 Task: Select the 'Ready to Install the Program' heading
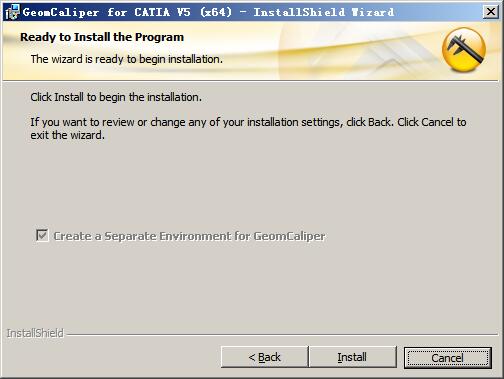(x=102, y=37)
